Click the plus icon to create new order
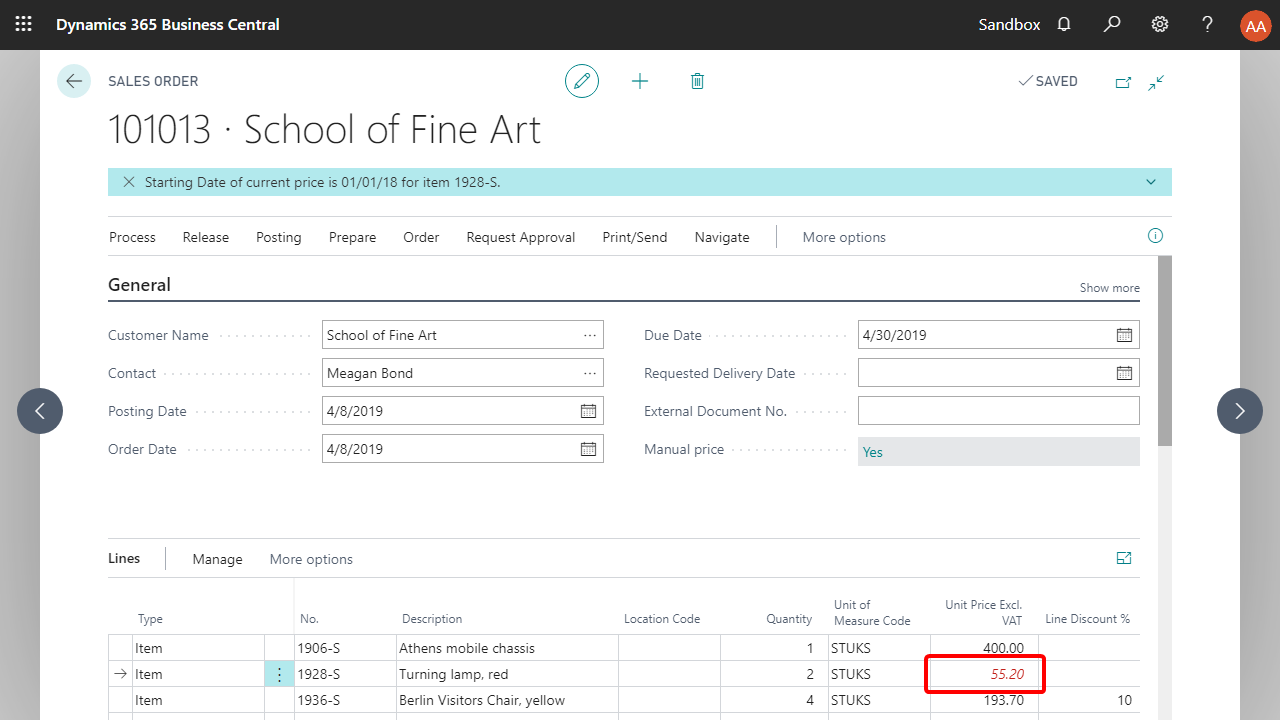The image size is (1280, 720). pyautogui.click(x=640, y=81)
